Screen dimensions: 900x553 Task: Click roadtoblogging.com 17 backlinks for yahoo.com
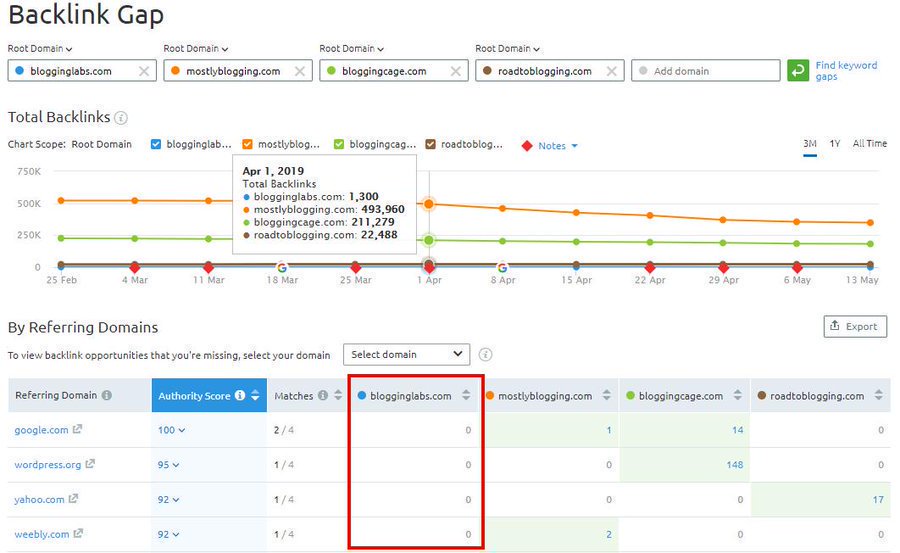[878, 500]
